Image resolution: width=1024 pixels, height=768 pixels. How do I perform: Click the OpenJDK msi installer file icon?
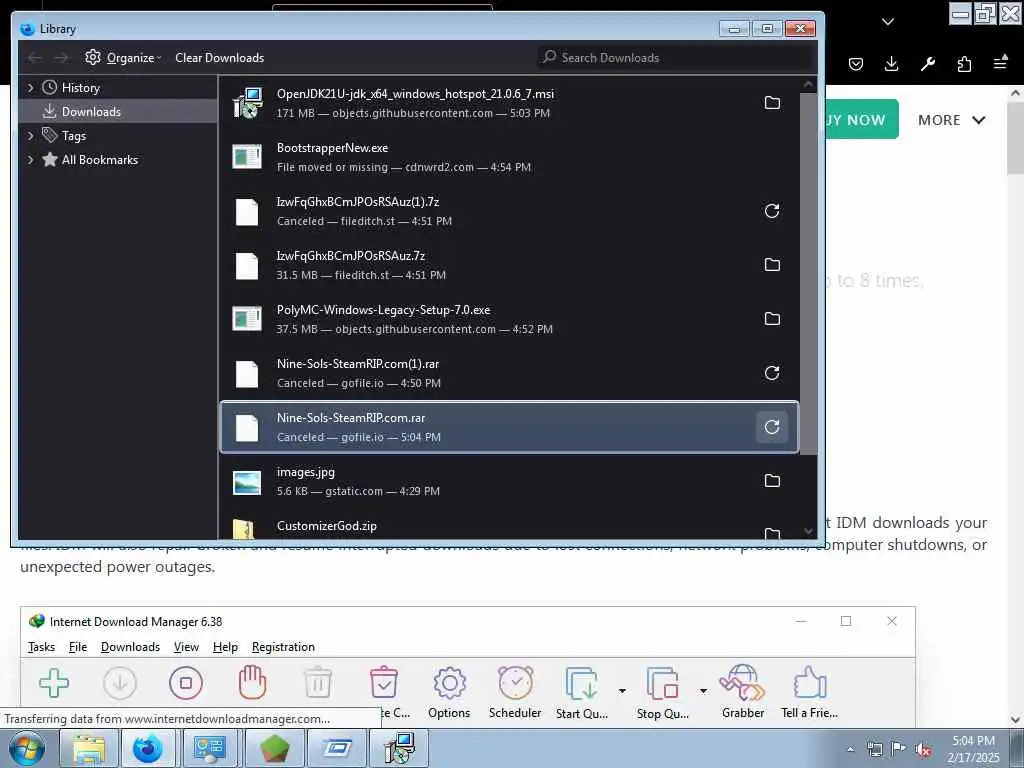[x=248, y=103]
